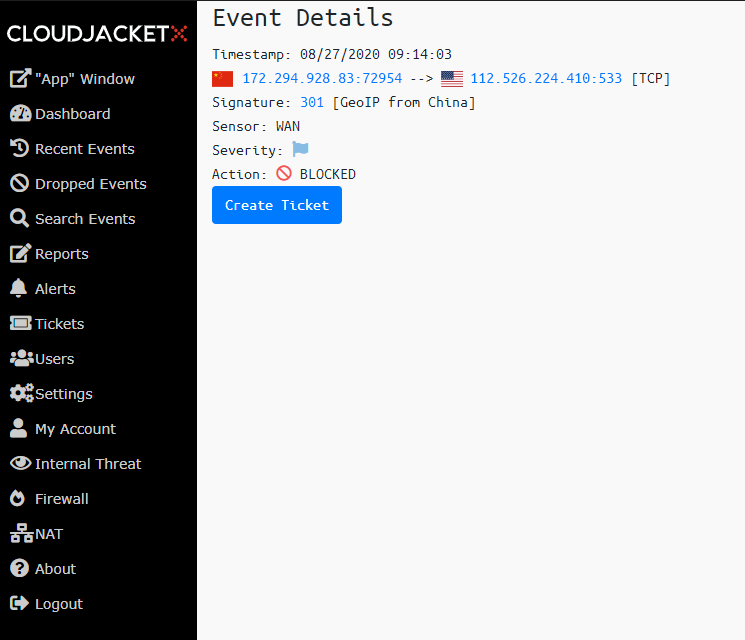Click the My Account person icon
The height and width of the screenshot is (640, 745).
pyautogui.click(x=19, y=428)
